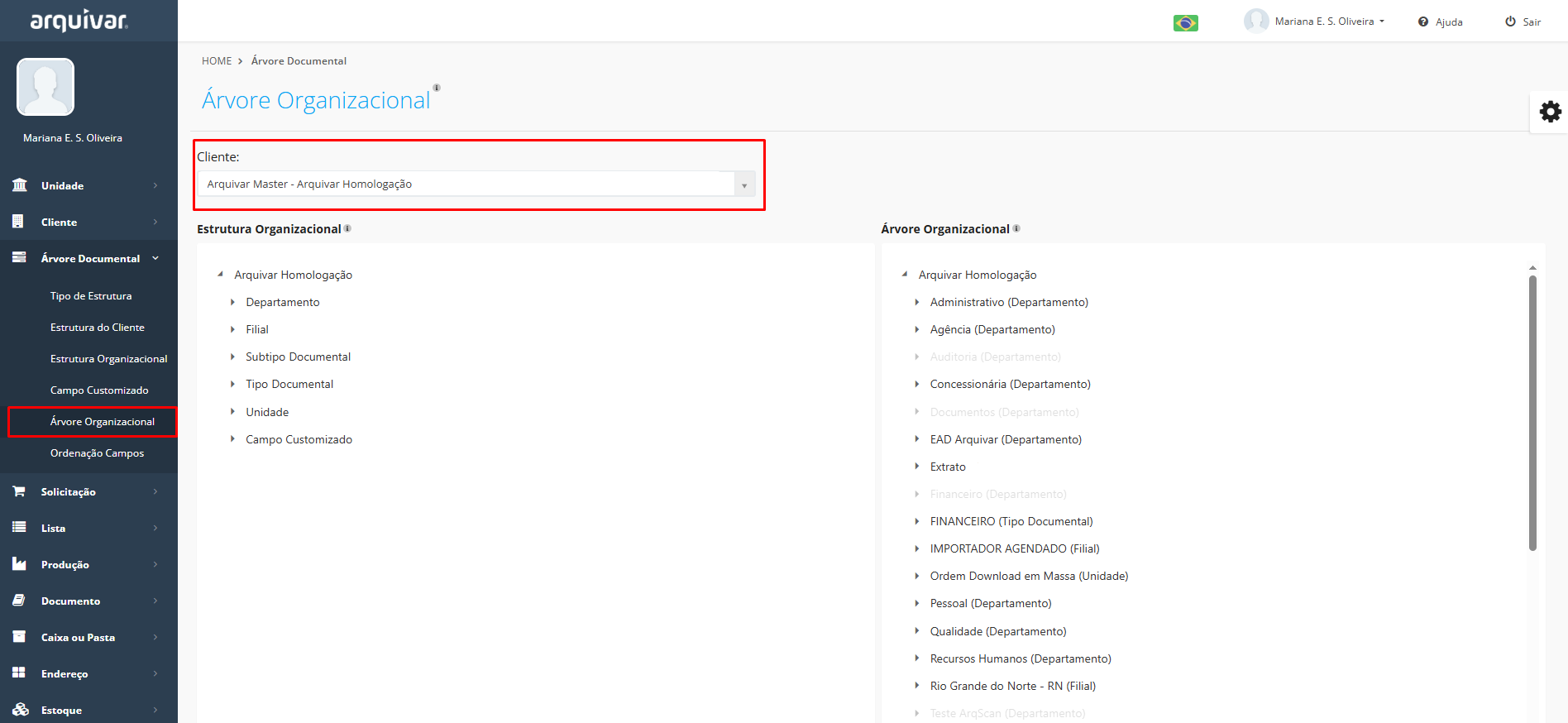
Task: Click the Estoque boxes icon
Action: point(21,710)
